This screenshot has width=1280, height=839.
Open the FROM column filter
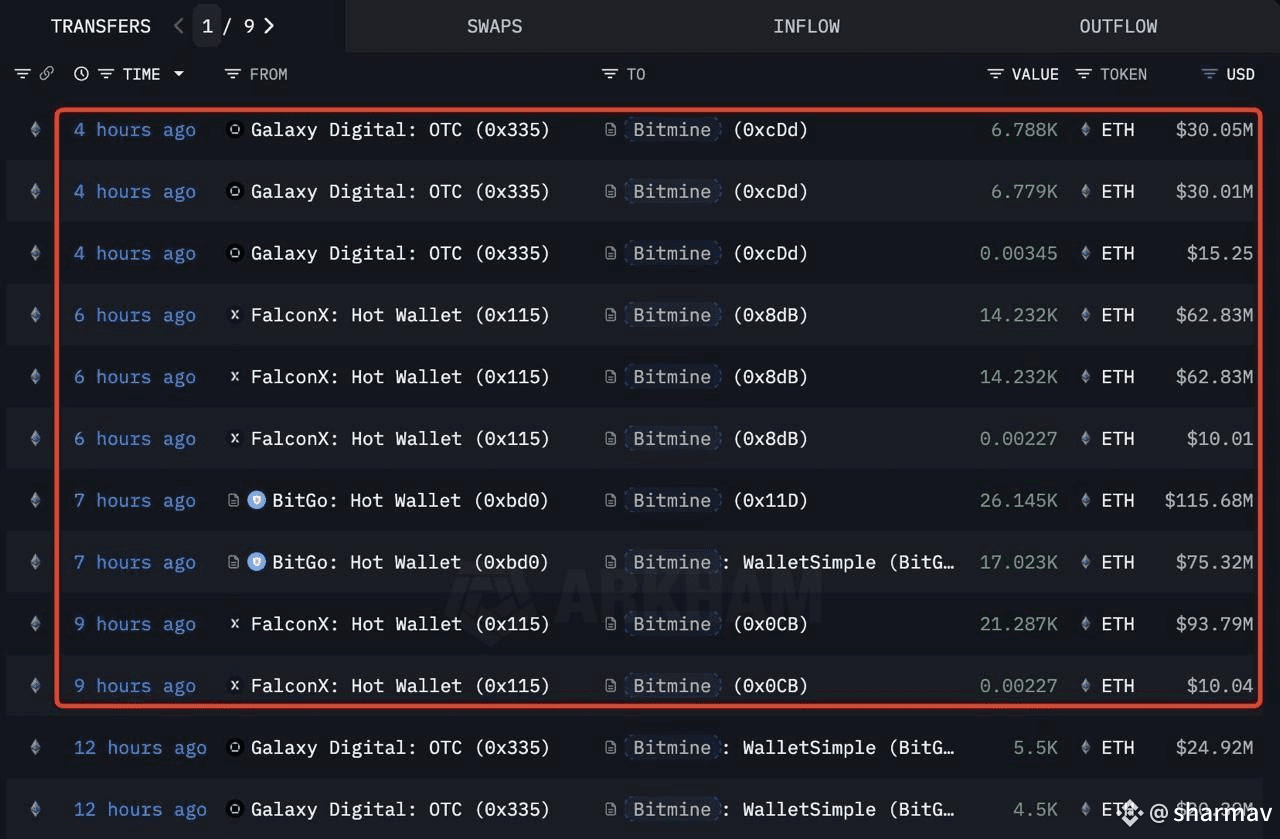[233, 74]
